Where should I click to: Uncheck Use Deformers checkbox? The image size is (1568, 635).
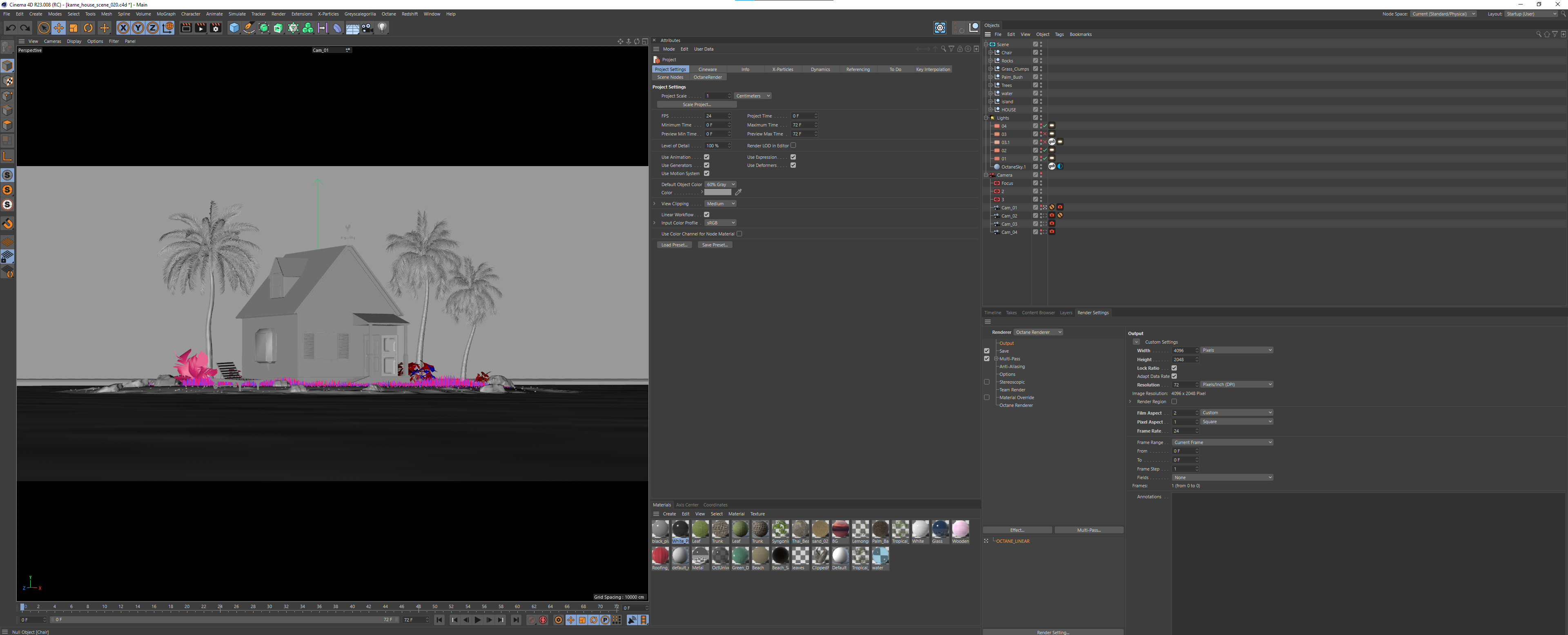click(x=793, y=165)
